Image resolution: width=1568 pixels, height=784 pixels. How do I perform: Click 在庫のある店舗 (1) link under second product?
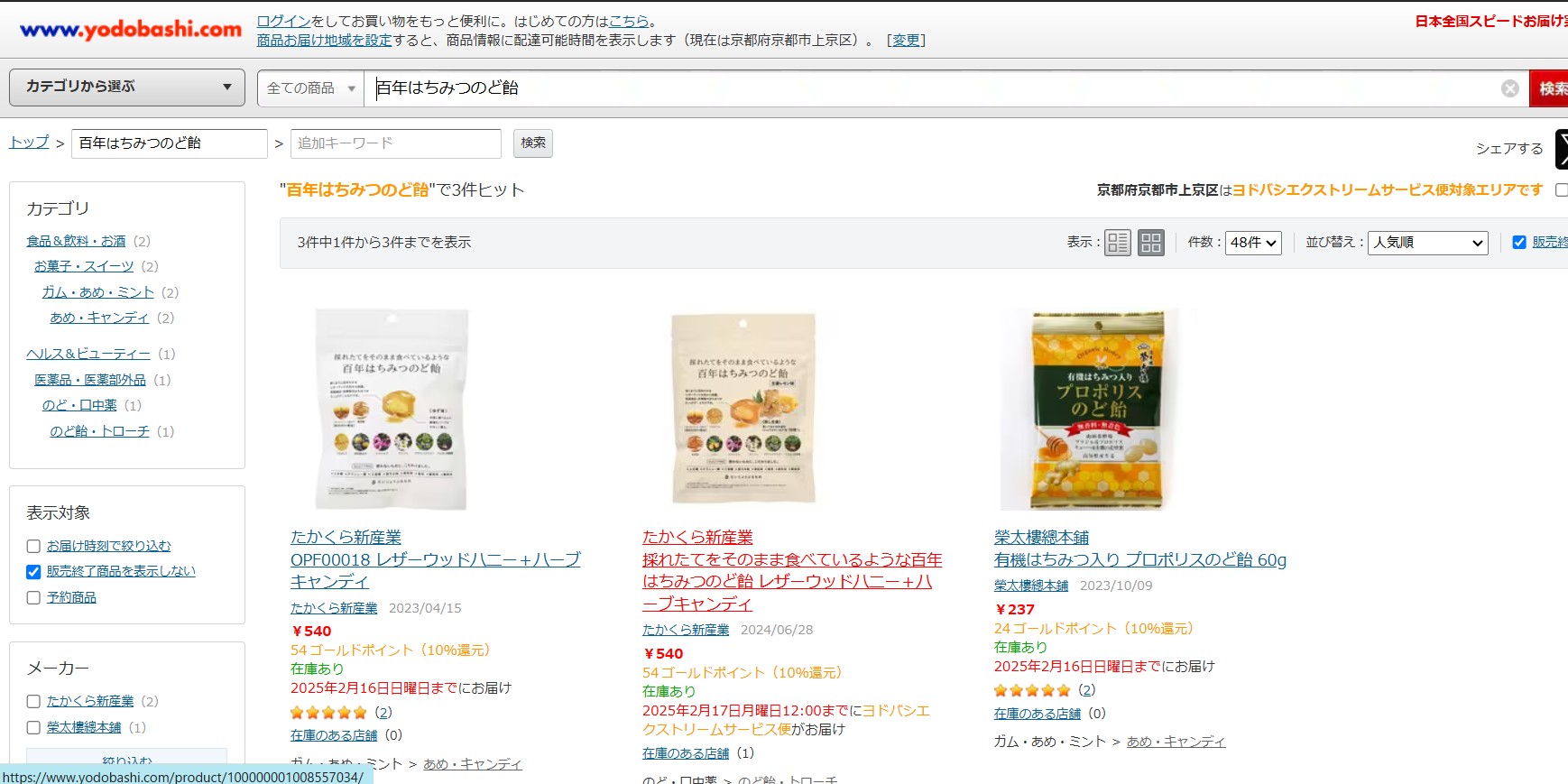coord(686,753)
